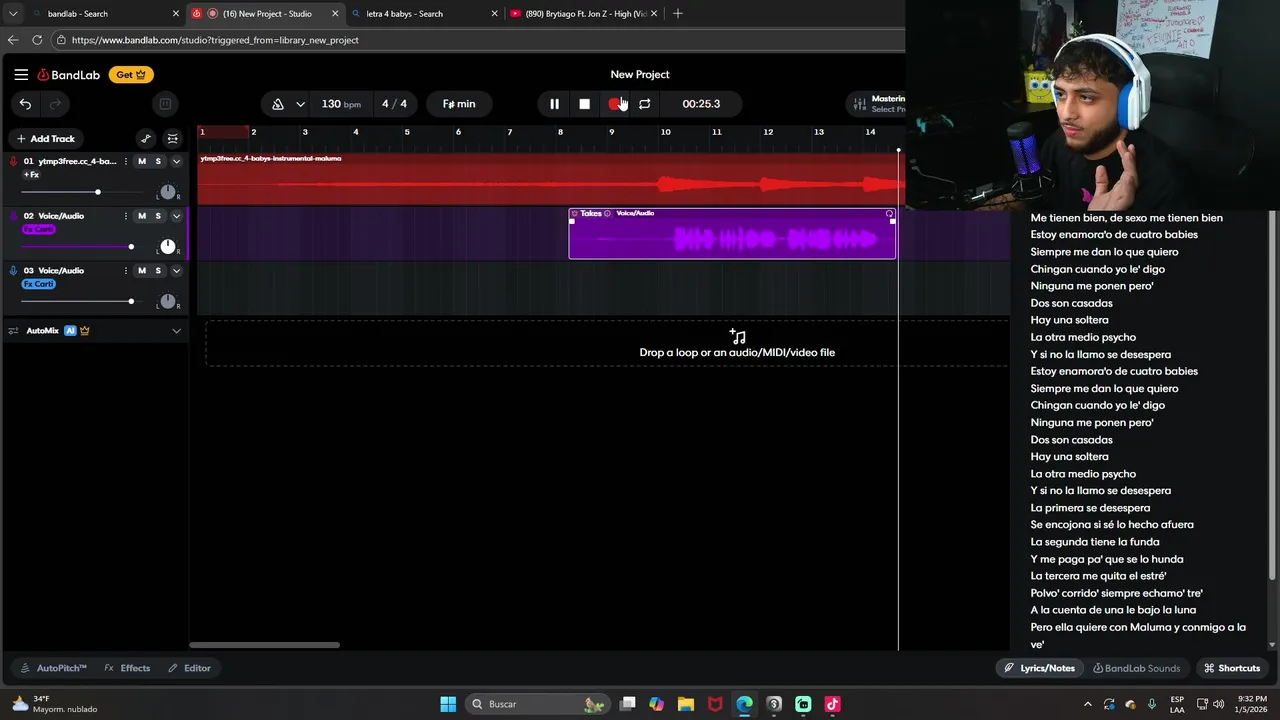Click the taskbar Buscar search box
1280x720 pixels.
coord(539,704)
